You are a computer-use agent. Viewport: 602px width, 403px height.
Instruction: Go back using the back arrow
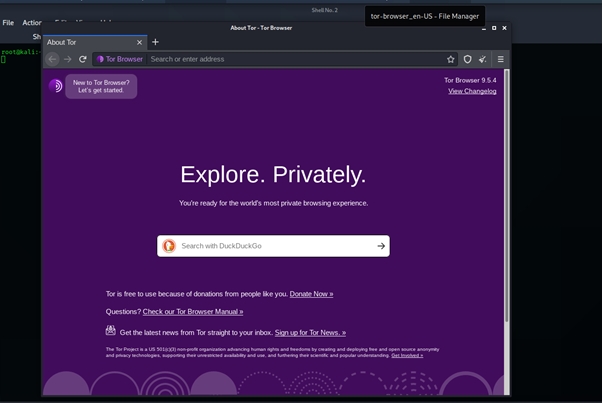point(53,59)
